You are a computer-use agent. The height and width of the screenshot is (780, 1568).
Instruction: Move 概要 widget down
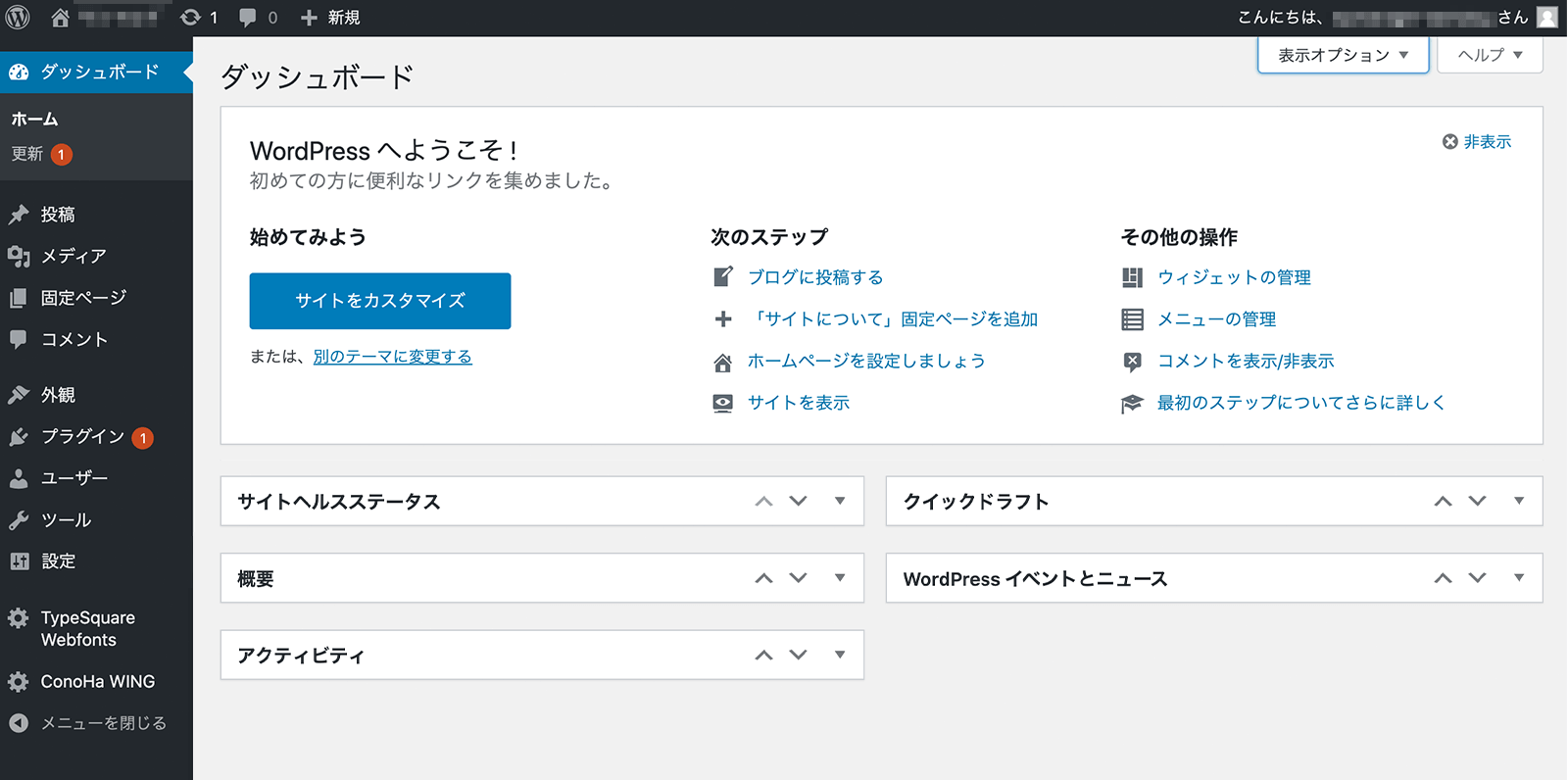click(799, 578)
